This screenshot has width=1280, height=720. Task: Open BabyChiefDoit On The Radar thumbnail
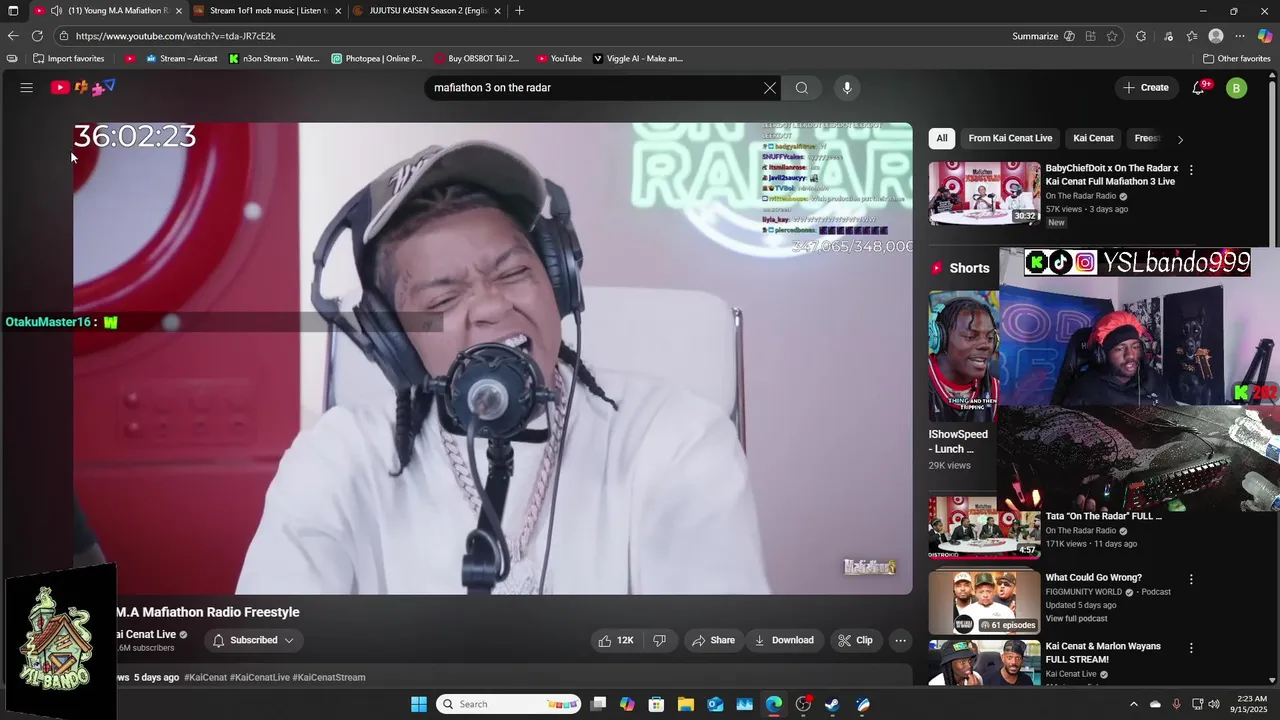984,193
